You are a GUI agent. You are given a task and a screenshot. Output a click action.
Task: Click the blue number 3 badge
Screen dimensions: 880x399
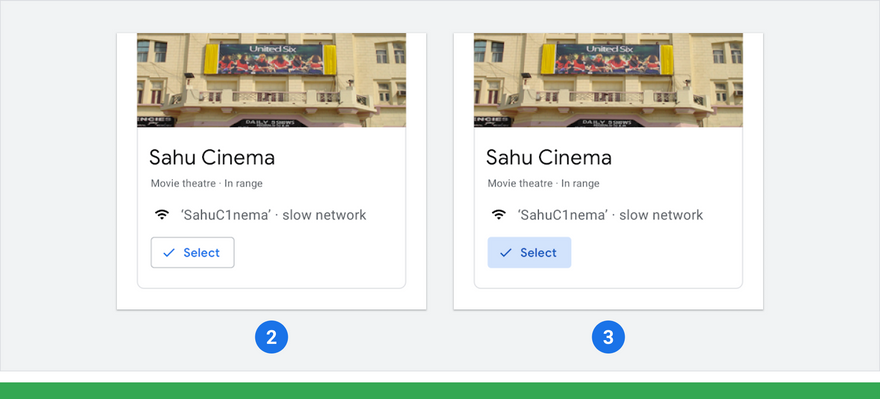(x=608, y=338)
